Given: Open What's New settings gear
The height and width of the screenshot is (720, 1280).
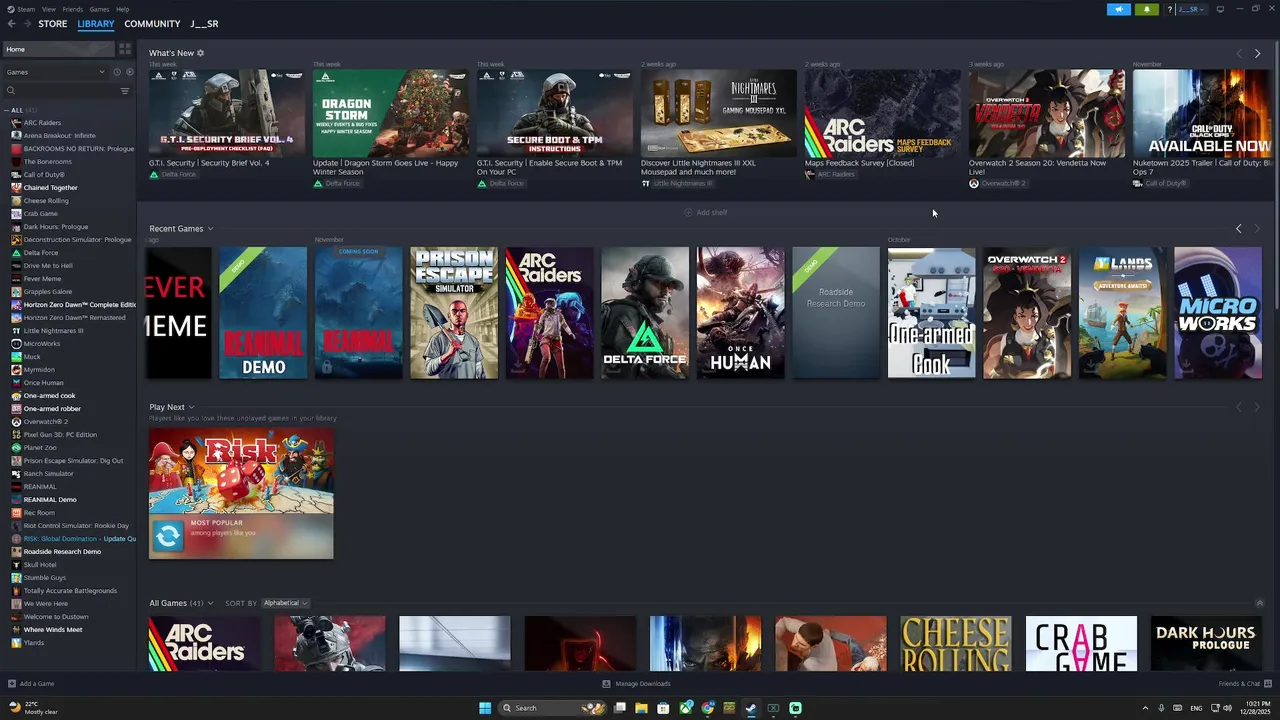Looking at the screenshot, I should (x=200, y=53).
